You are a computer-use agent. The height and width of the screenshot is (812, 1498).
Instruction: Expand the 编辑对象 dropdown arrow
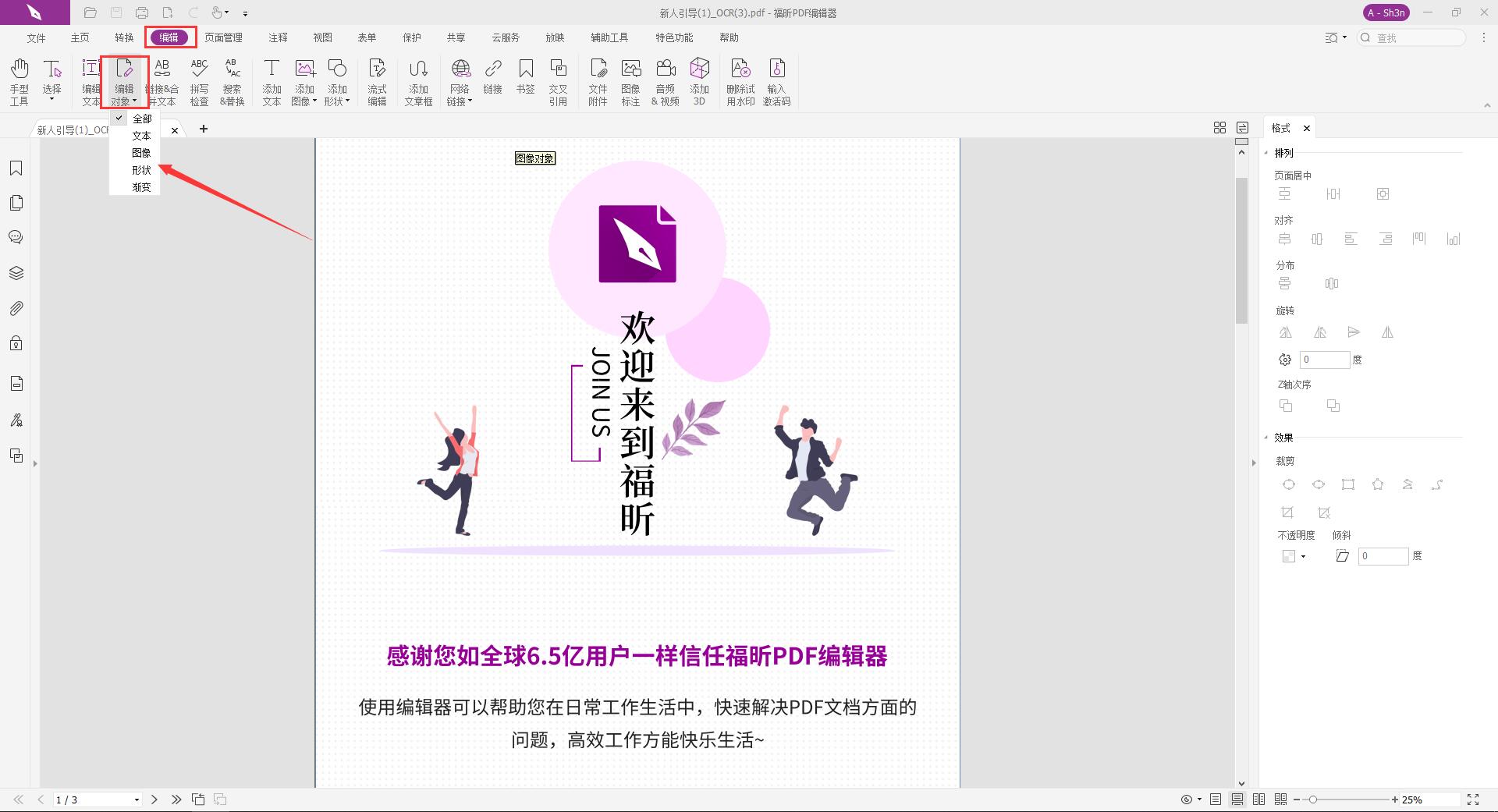[134, 101]
